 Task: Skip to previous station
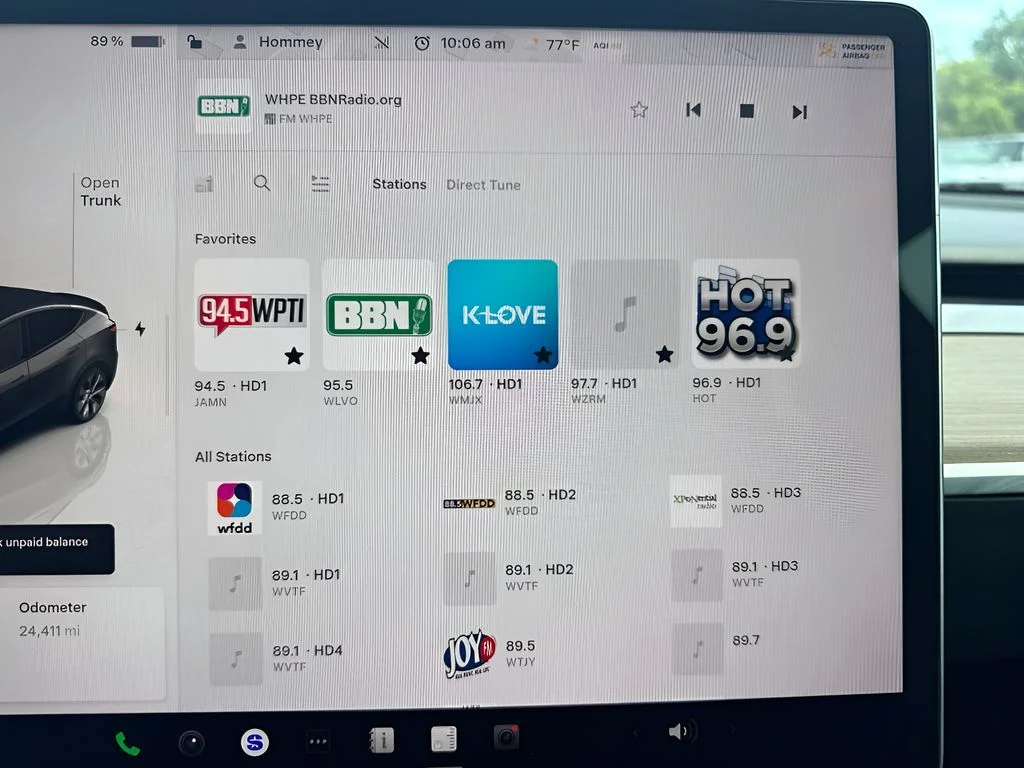click(694, 110)
